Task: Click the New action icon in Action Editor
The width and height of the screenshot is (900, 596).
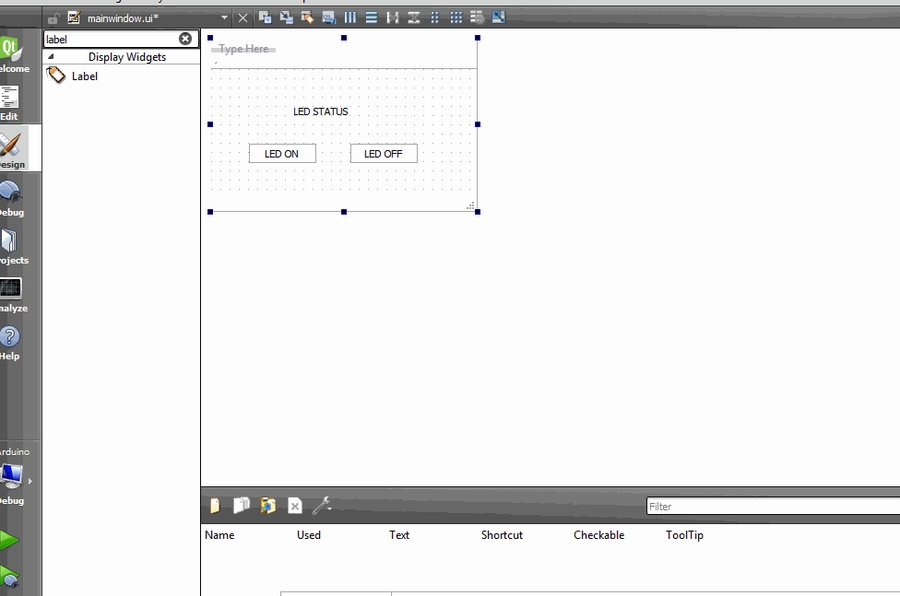Action: pyautogui.click(x=215, y=506)
